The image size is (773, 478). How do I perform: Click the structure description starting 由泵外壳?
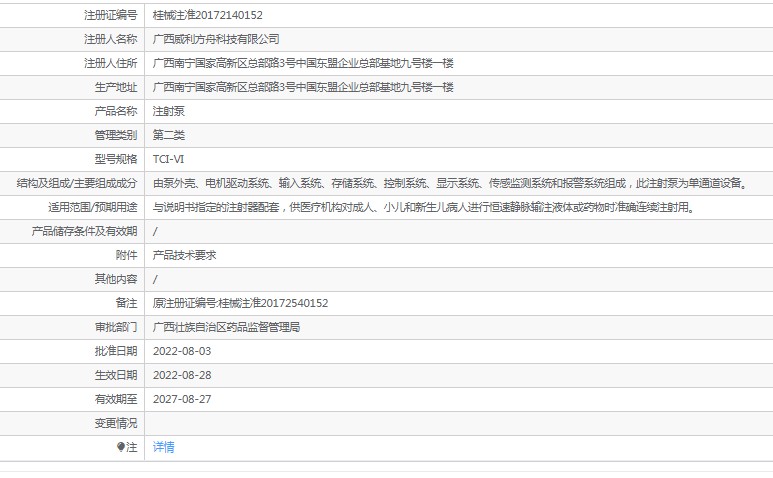[x=451, y=183]
